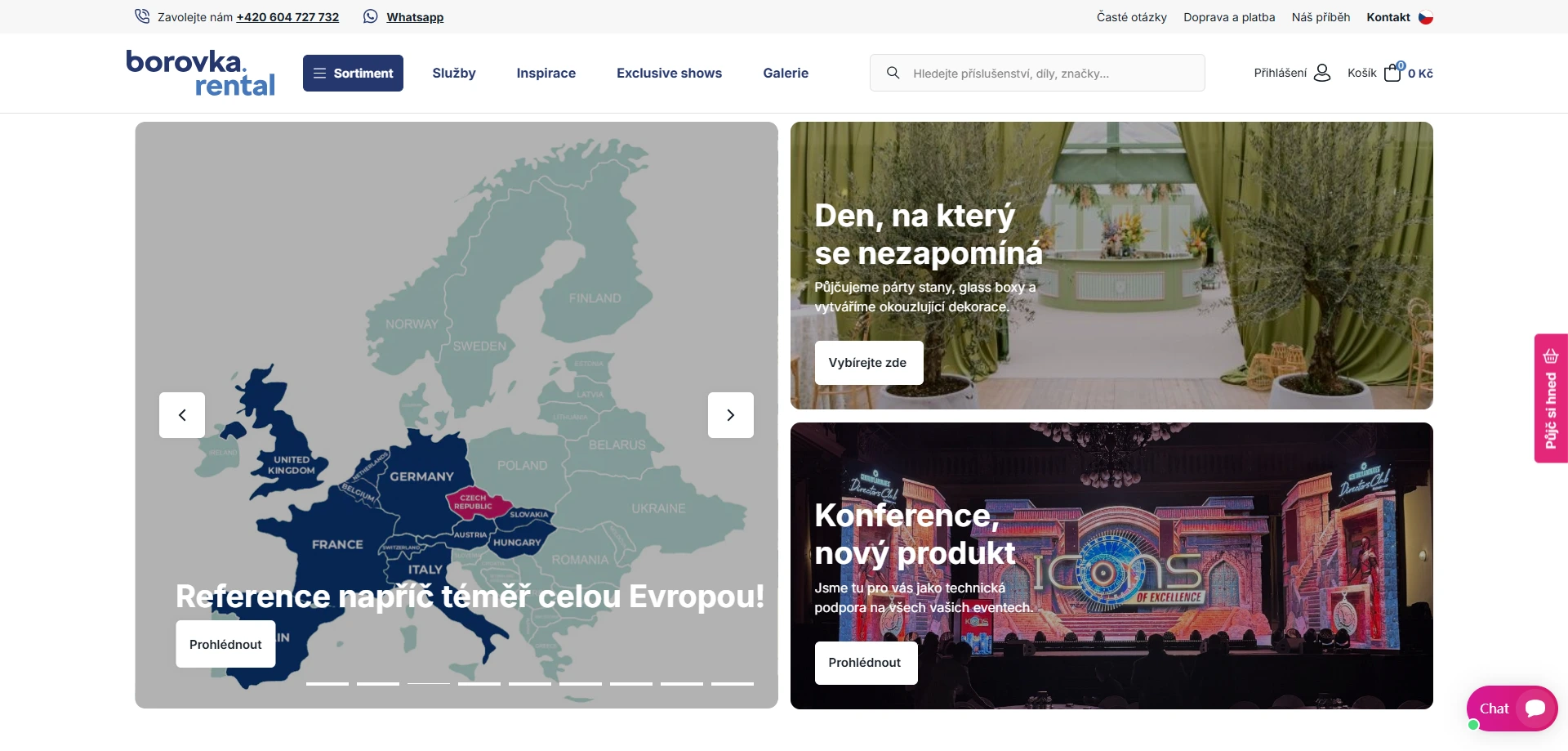1568x751 pixels.
Task: Click the Košík cart label
Action: [x=1362, y=73]
